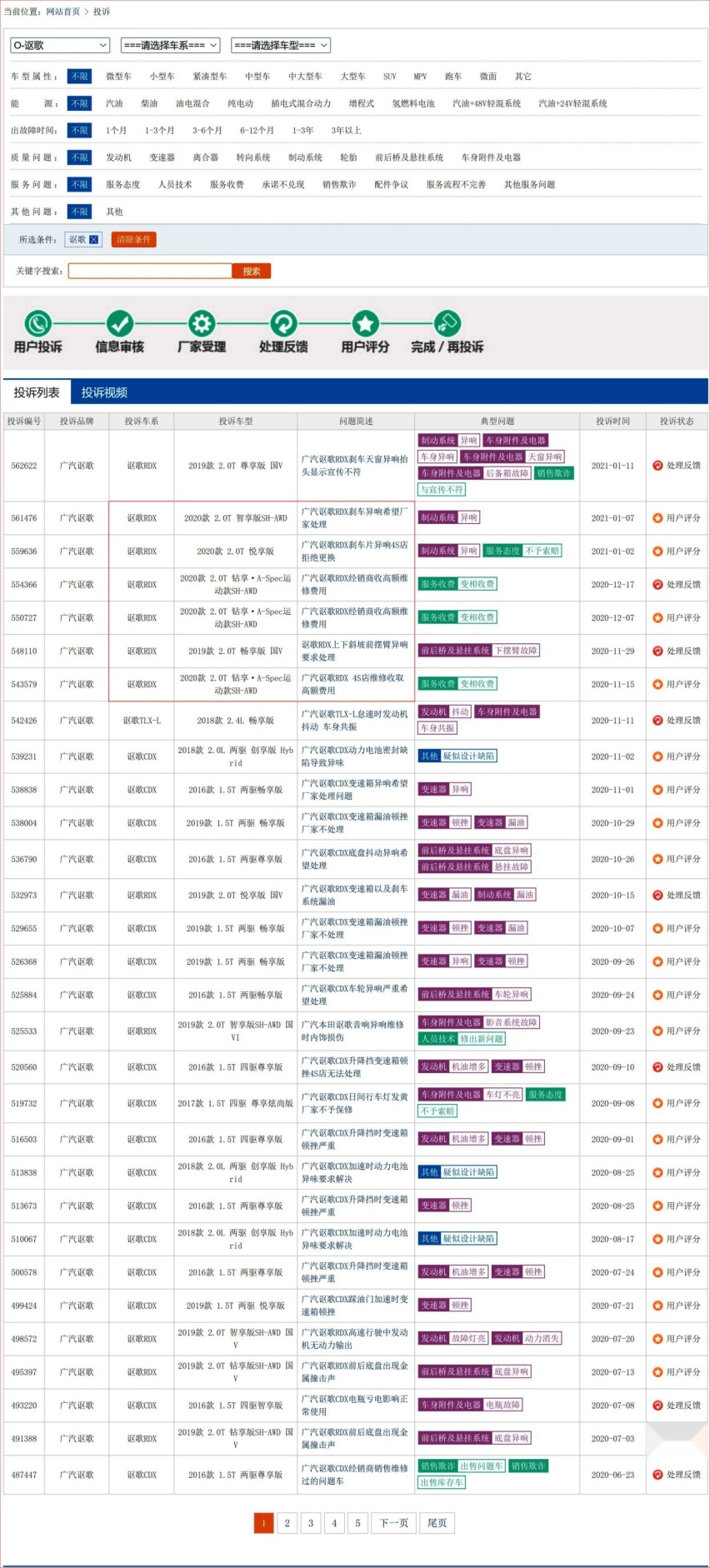This screenshot has width=710, height=1568.
Task: Click status icon of complaint 539231
Action: [x=657, y=757]
